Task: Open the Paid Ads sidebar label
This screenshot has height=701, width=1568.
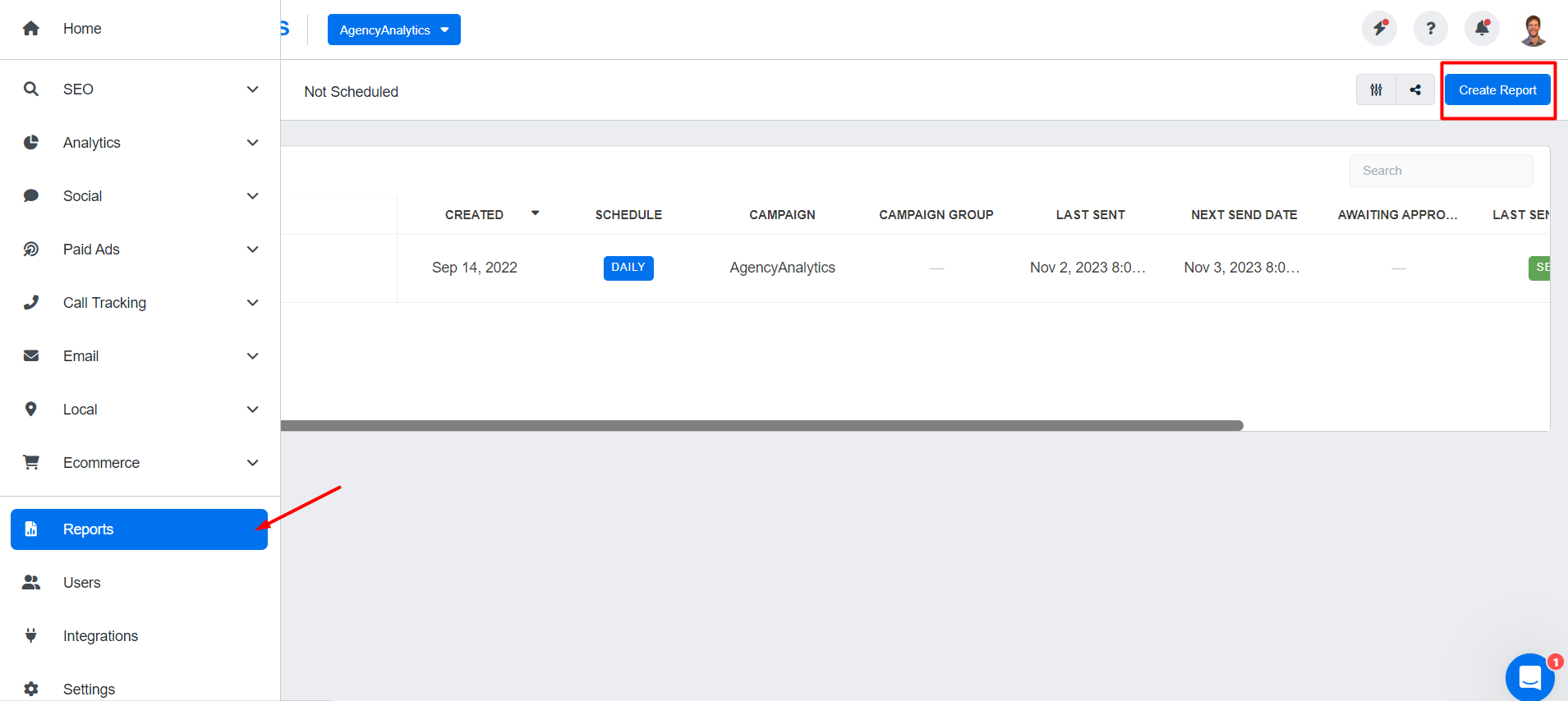Action: [x=91, y=250]
